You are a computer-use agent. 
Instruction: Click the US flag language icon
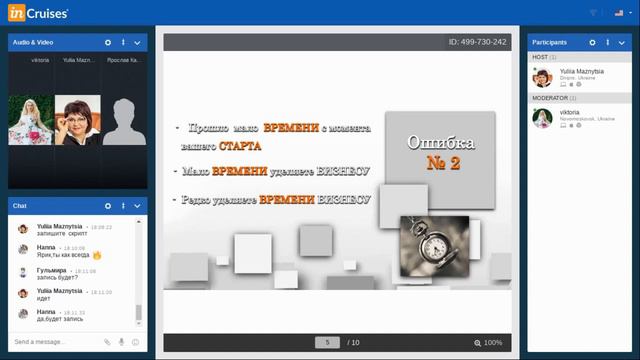tap(619, 13)
